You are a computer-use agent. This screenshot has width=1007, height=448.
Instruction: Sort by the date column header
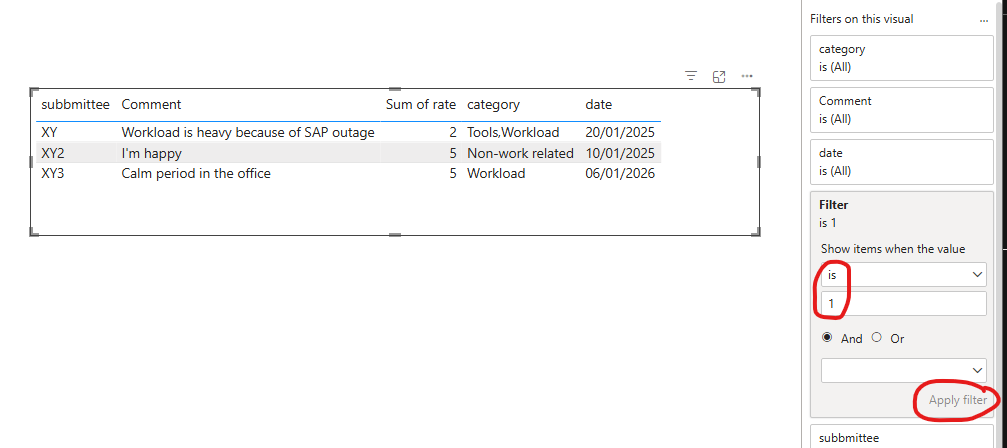[x=599, y=104]
